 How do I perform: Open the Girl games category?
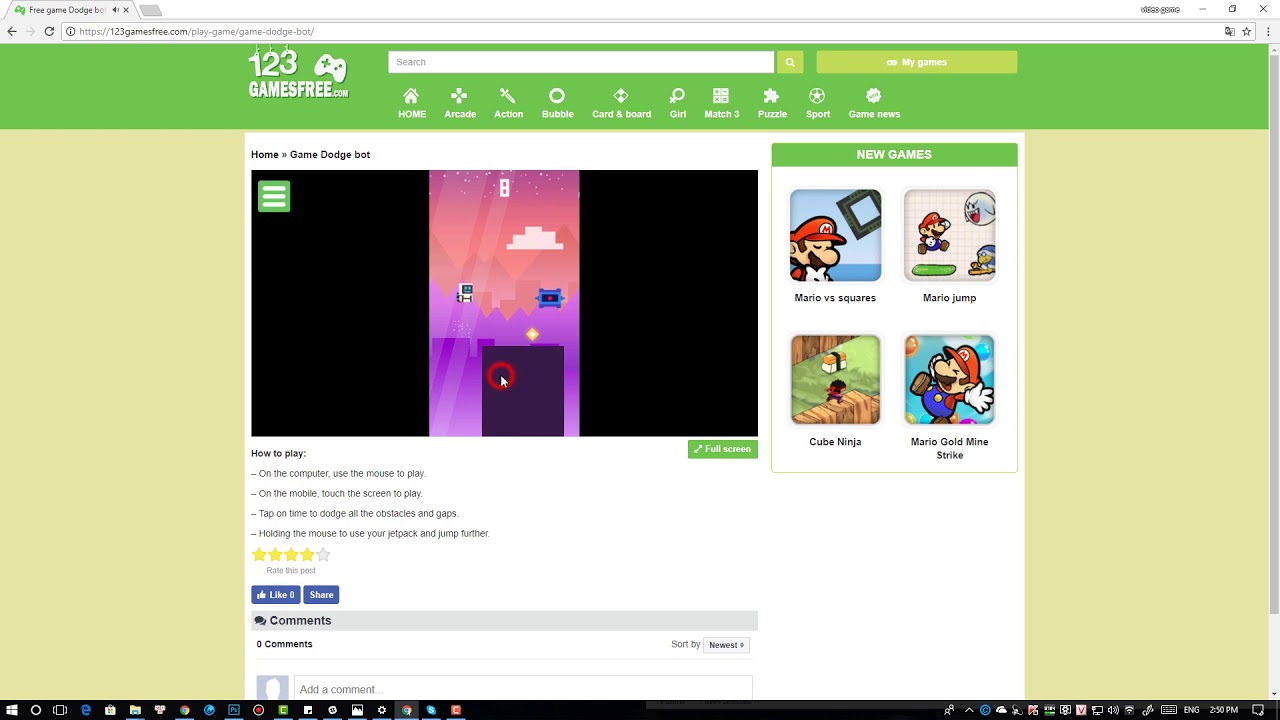point(678,103)
